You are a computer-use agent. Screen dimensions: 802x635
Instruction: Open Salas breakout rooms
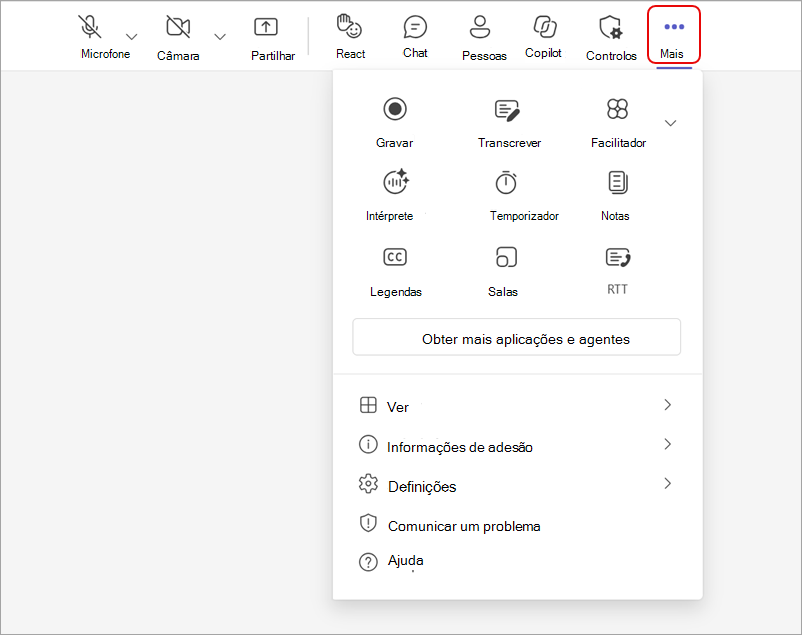503,271
